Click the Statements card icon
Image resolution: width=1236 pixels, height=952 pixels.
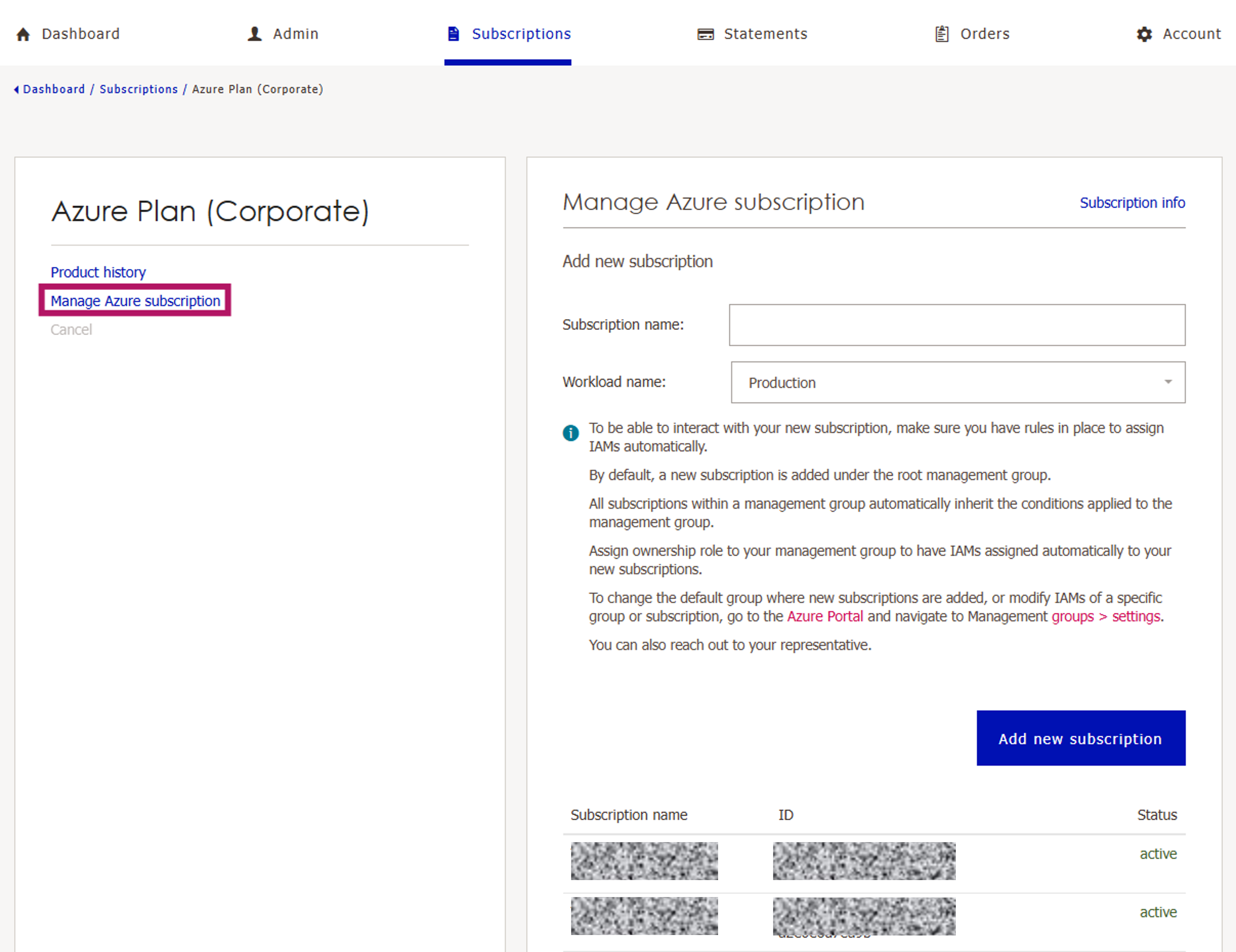(705, 34)
